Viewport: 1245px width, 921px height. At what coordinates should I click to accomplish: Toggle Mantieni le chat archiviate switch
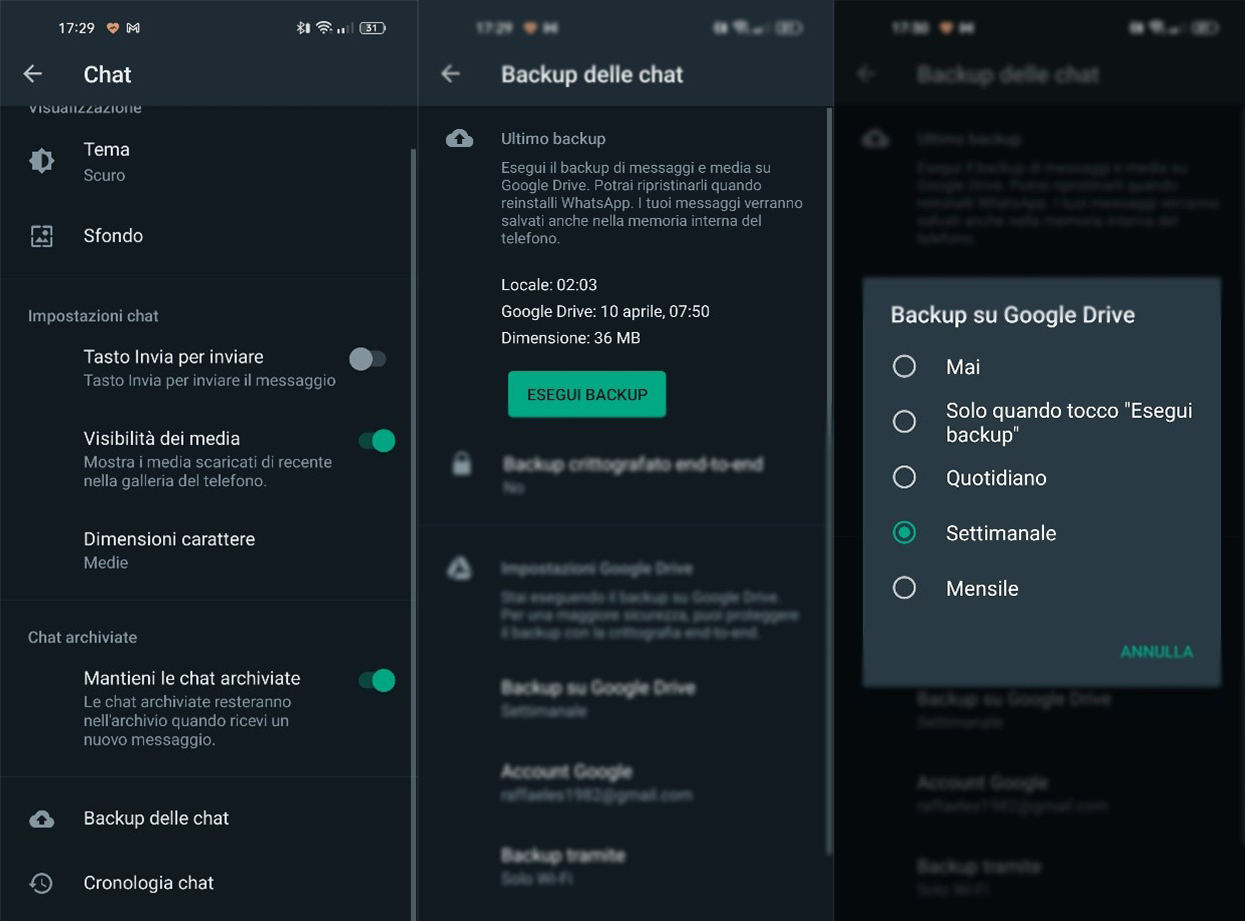tap(377, 680)
